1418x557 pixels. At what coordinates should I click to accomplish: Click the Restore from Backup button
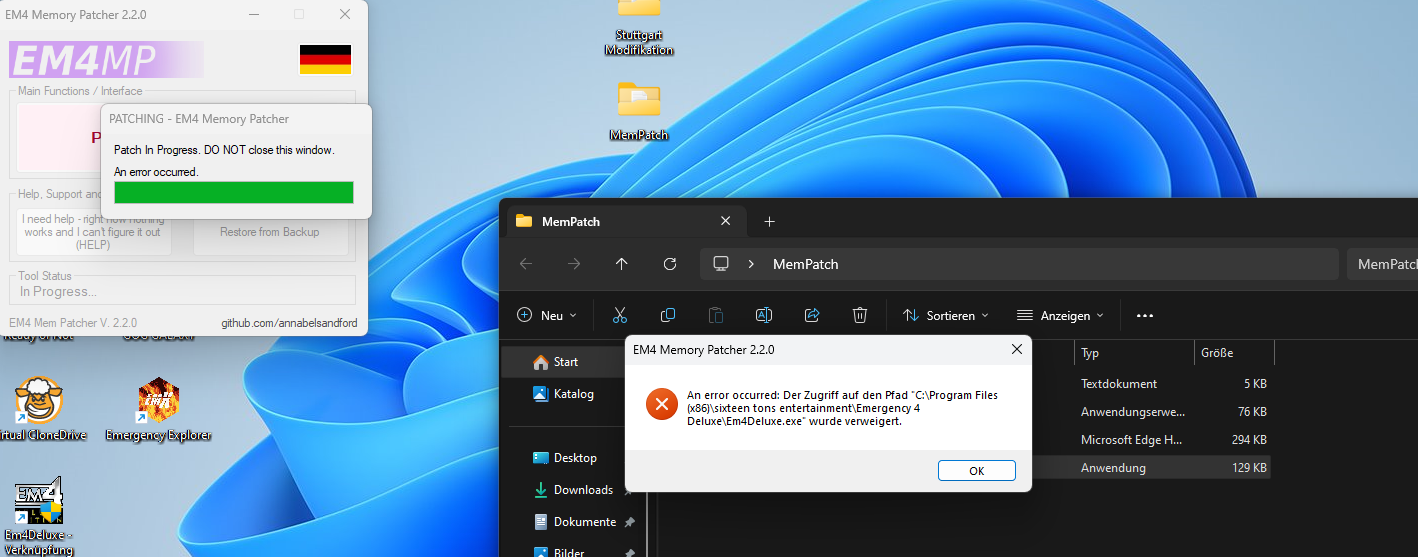click(x=270, y=232)
